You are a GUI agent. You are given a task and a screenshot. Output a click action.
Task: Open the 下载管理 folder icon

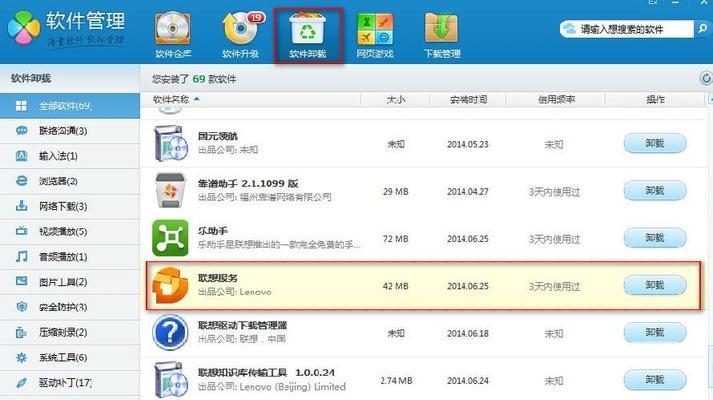click(442, 35)
